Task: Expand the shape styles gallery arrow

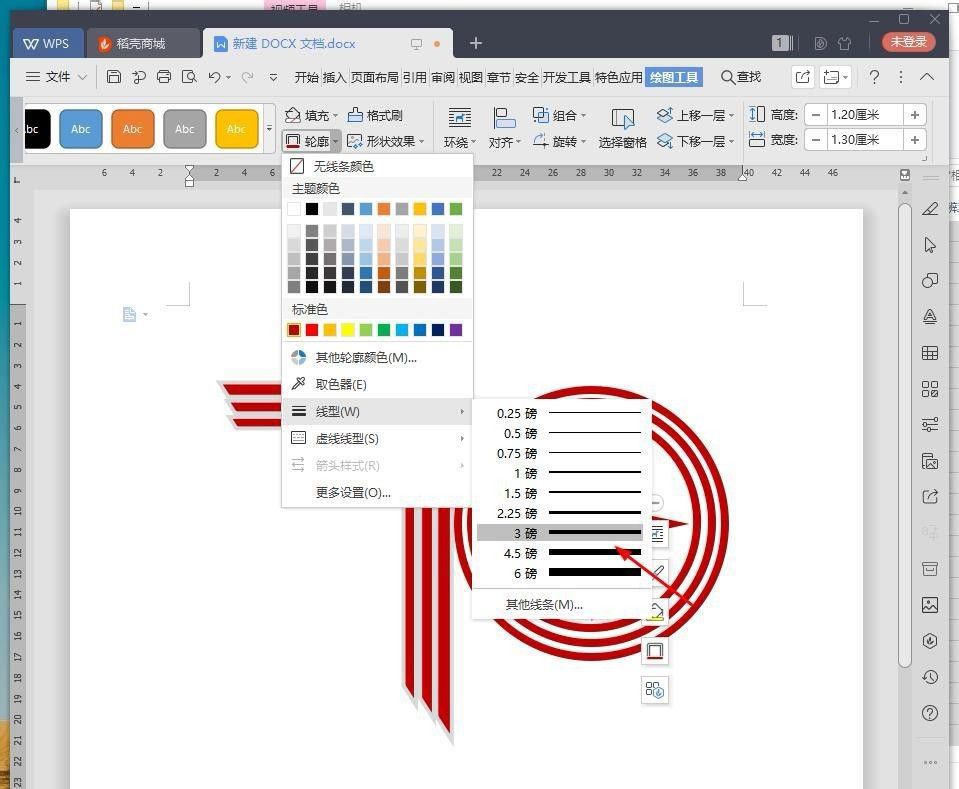Action: click(x=268, y=128)
